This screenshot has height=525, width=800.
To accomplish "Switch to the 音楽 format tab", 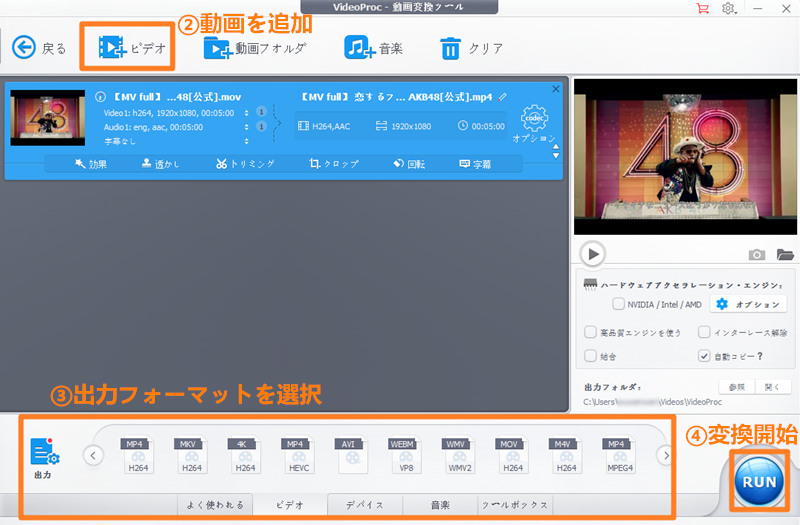I will coord(440,505).
